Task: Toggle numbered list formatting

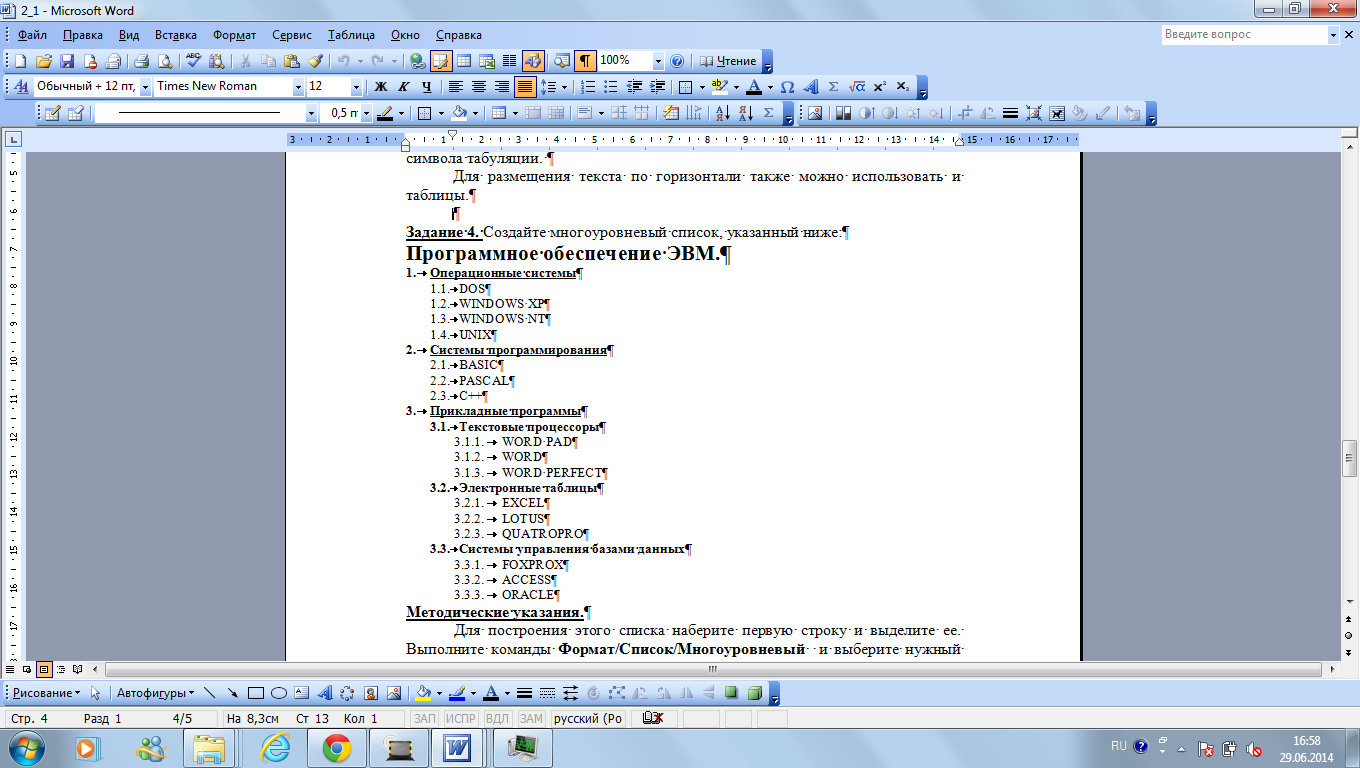Action: coord(588,87)
